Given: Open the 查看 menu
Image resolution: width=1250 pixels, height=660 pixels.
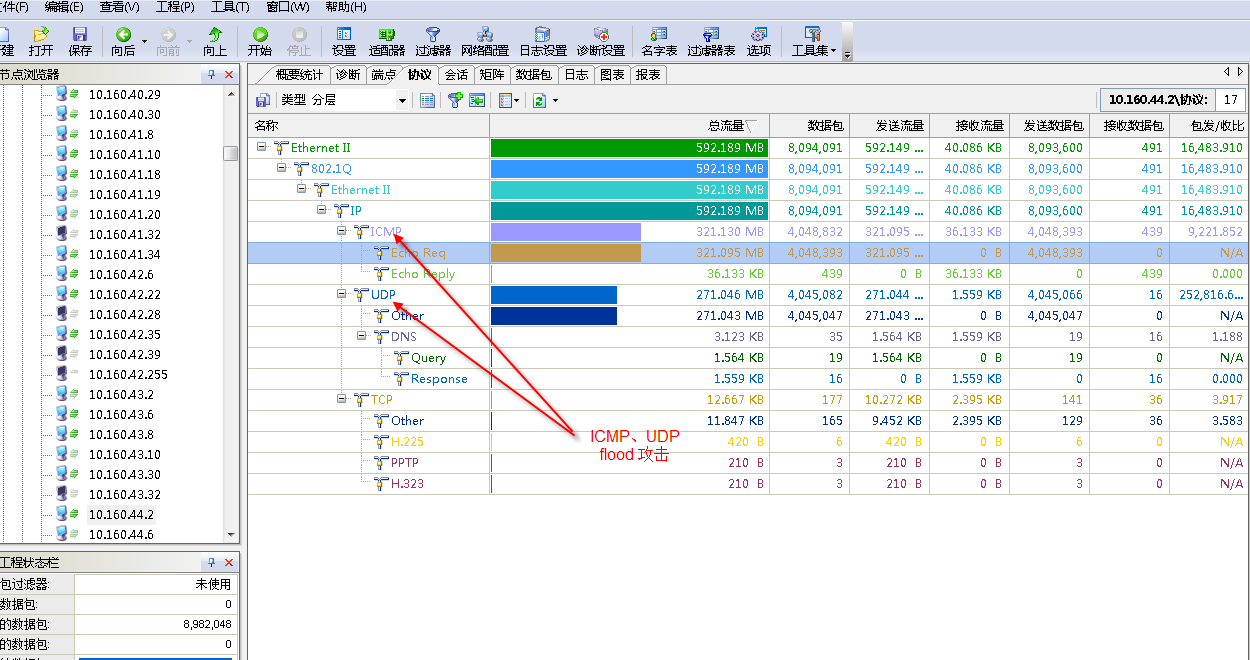Looking at the screenshot, I should pos(119,8).
